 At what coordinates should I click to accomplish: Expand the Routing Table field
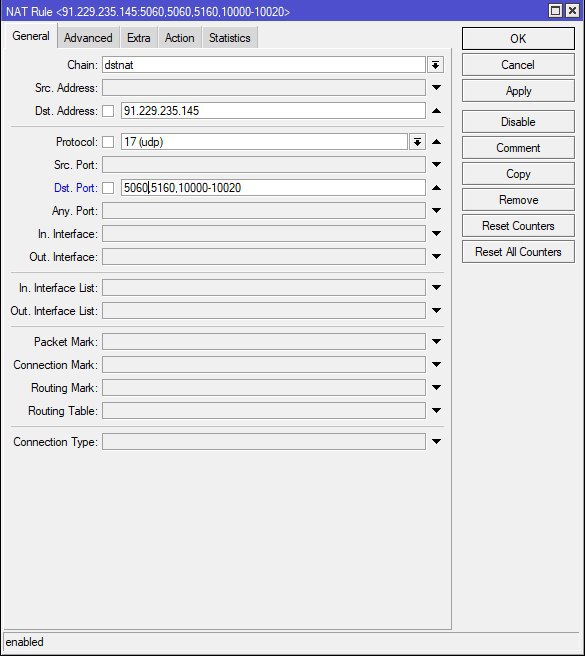[x=436, y=410]
